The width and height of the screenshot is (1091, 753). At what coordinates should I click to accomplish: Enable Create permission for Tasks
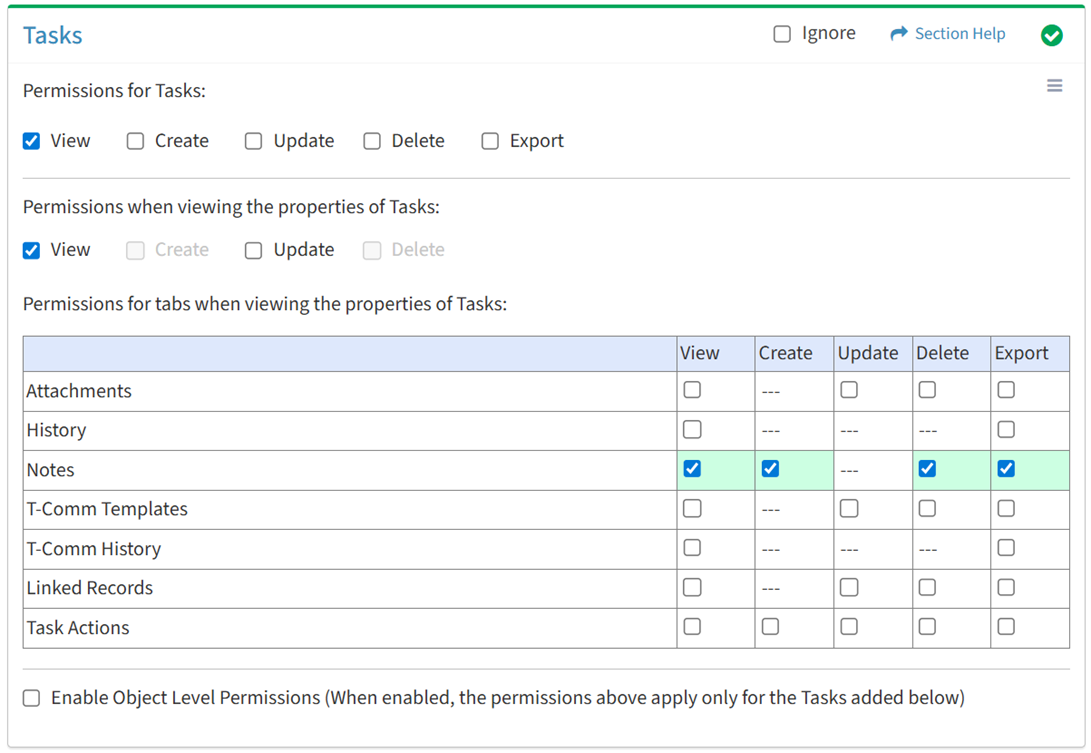point(135,141)
